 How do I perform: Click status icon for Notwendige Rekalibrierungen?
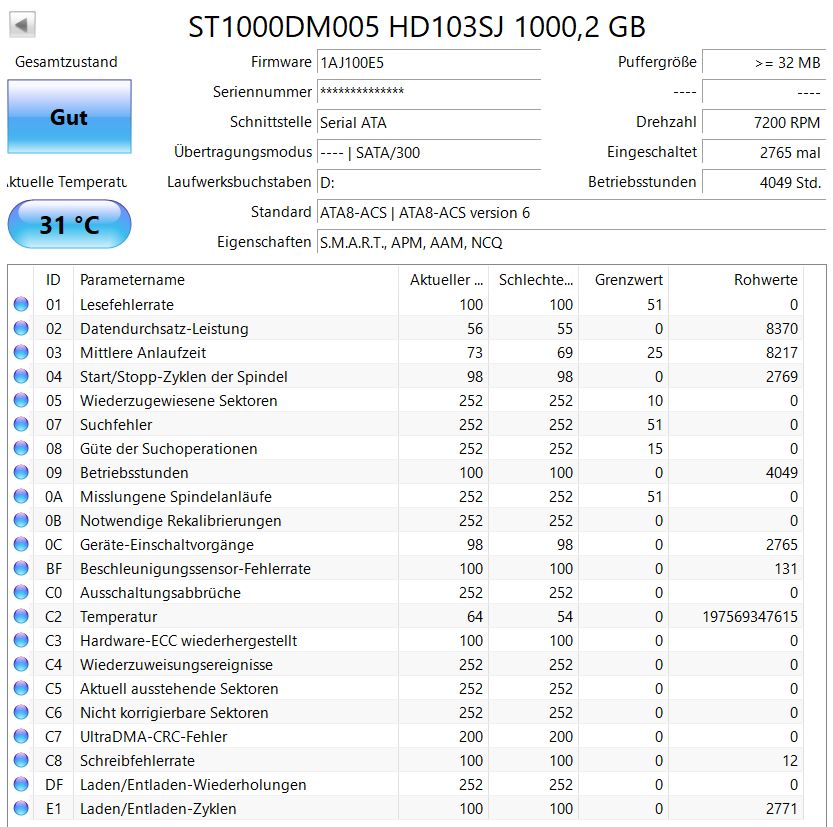[21, 521]
